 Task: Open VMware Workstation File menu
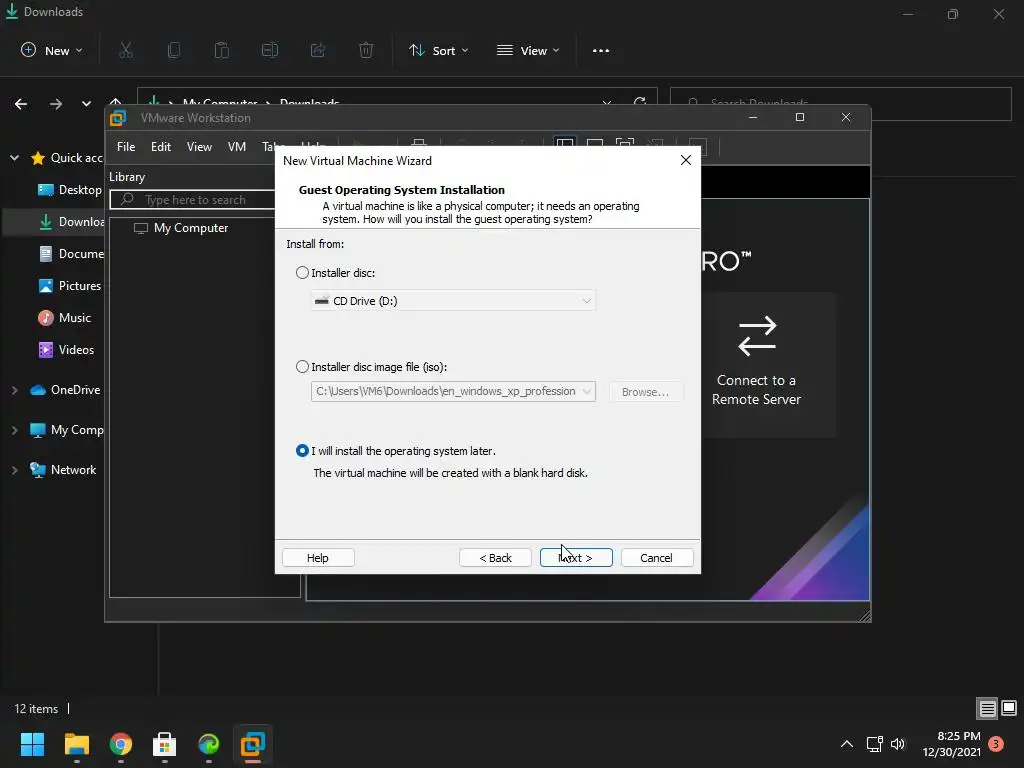126,147
